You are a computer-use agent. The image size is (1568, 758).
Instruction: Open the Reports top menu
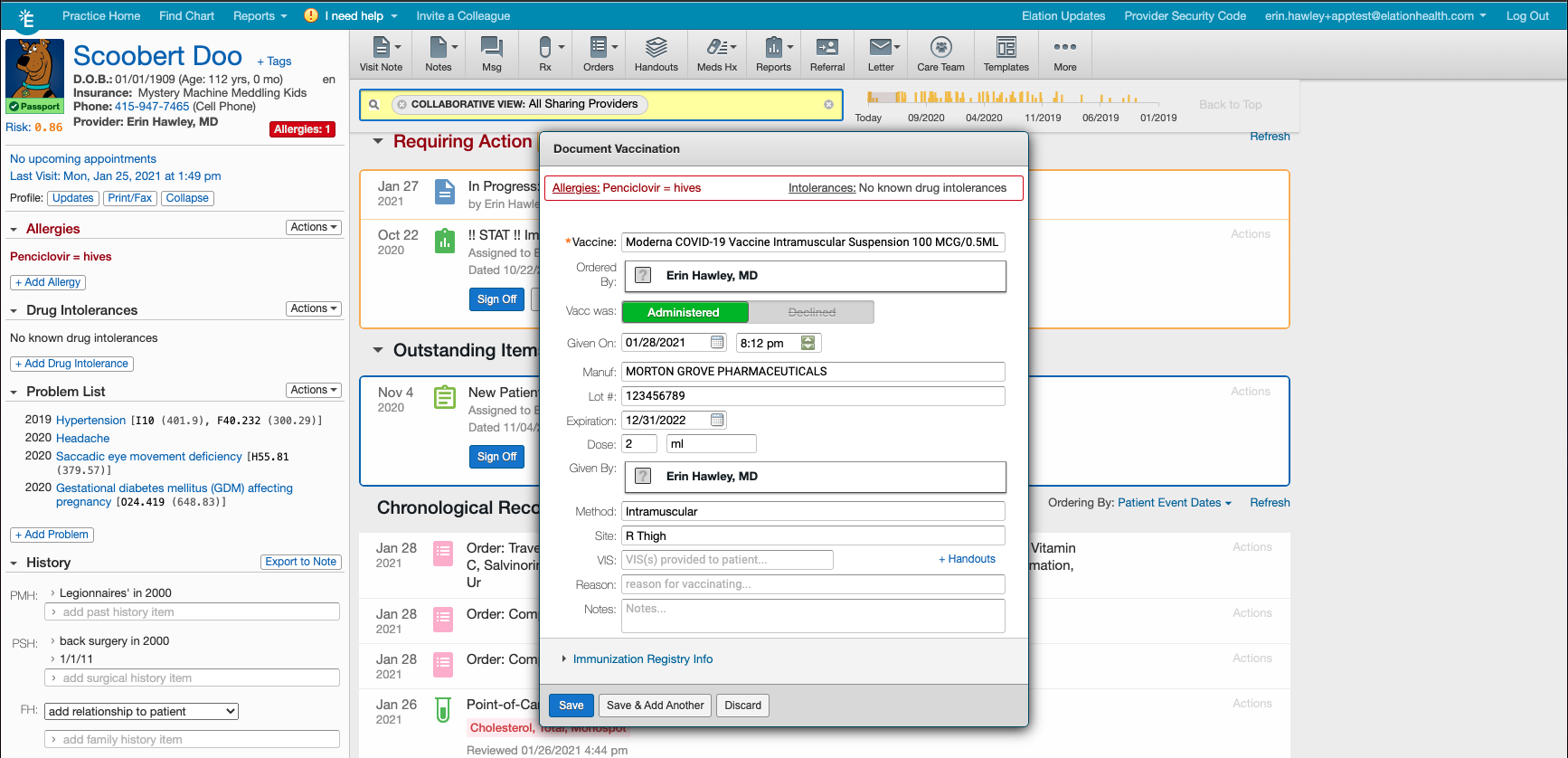coord(260,15)
